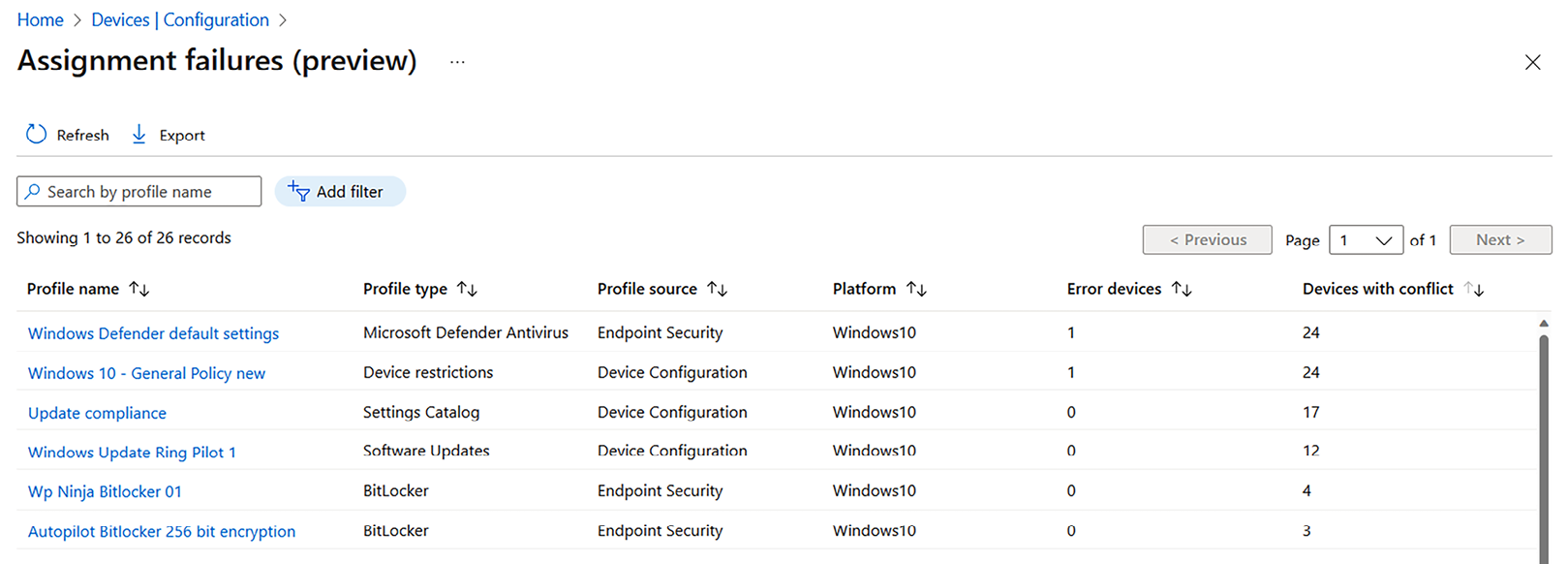The height and width of the screenshot is (564, 1568).
Task: Sort by Profile name column arrows
Action: (x=139, y=289)
